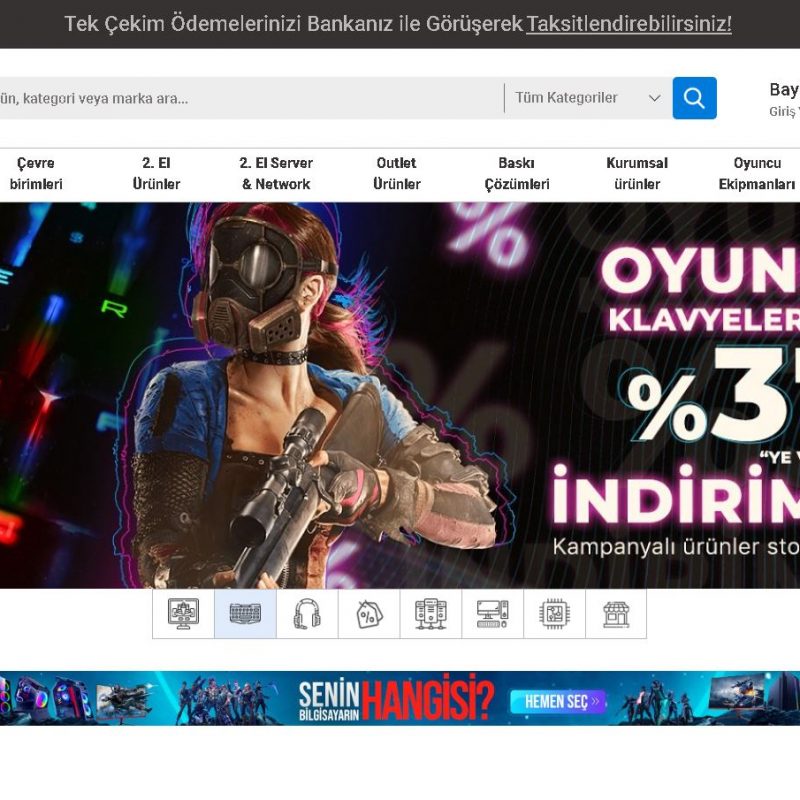
Task: Select the storefront carousel icon
Action: 616,614
